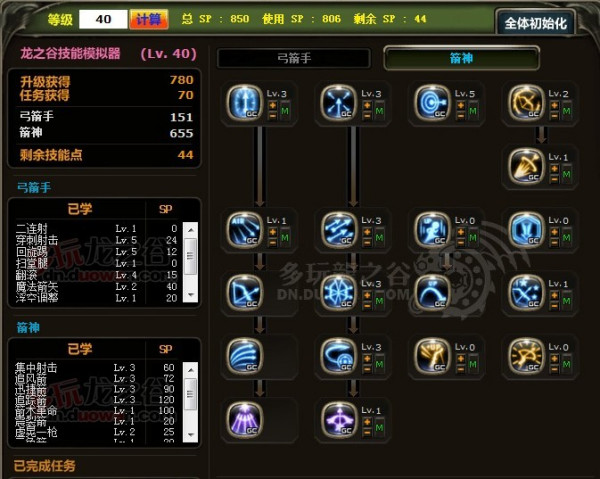Click the golden bow skill icon with Lv.2
The image size is (600, 479).
click(526, 103)
